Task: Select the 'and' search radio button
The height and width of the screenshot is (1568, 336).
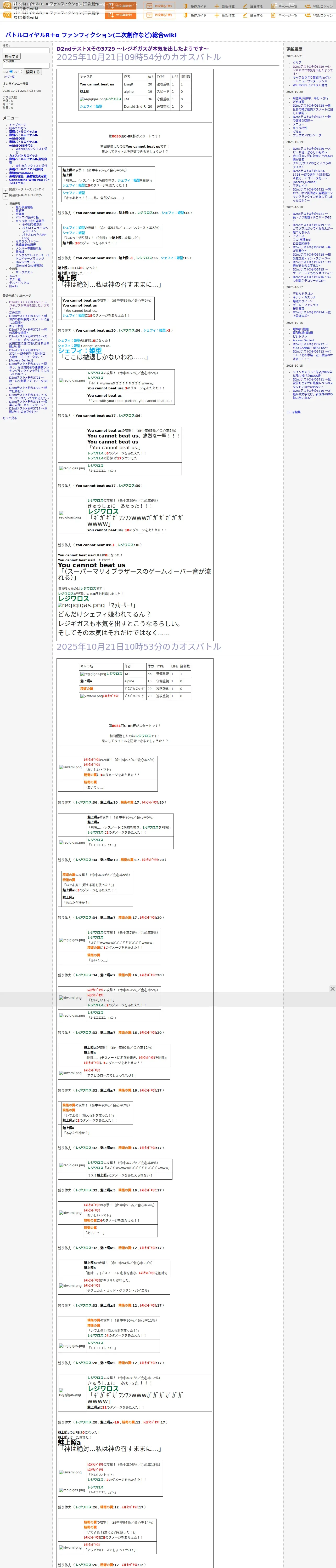Action: point(10,71)
